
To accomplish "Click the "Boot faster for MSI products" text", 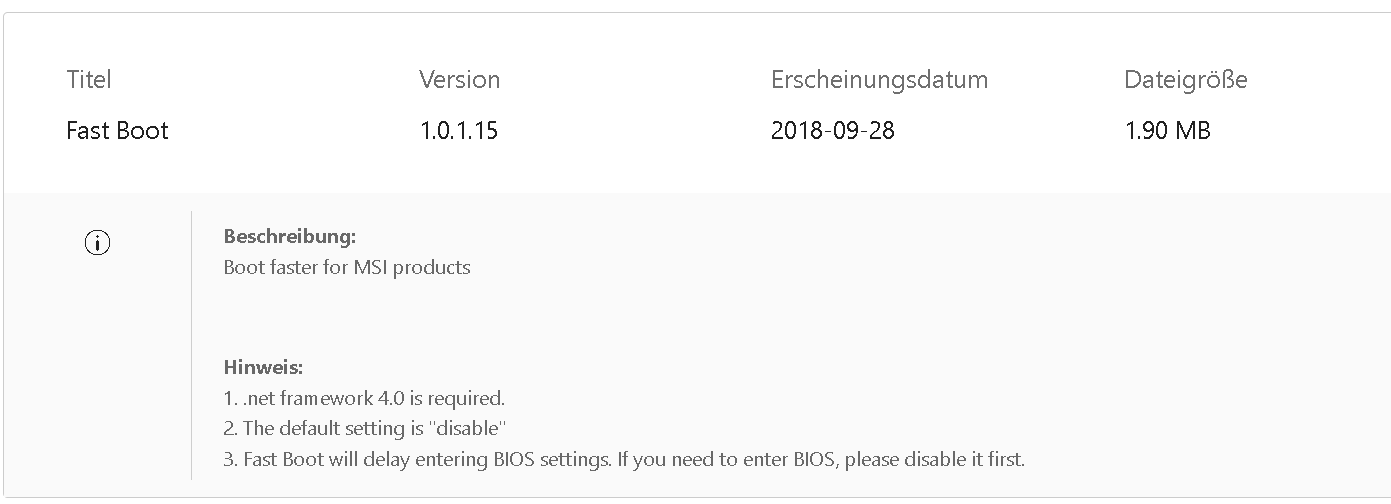I will 346,267.
